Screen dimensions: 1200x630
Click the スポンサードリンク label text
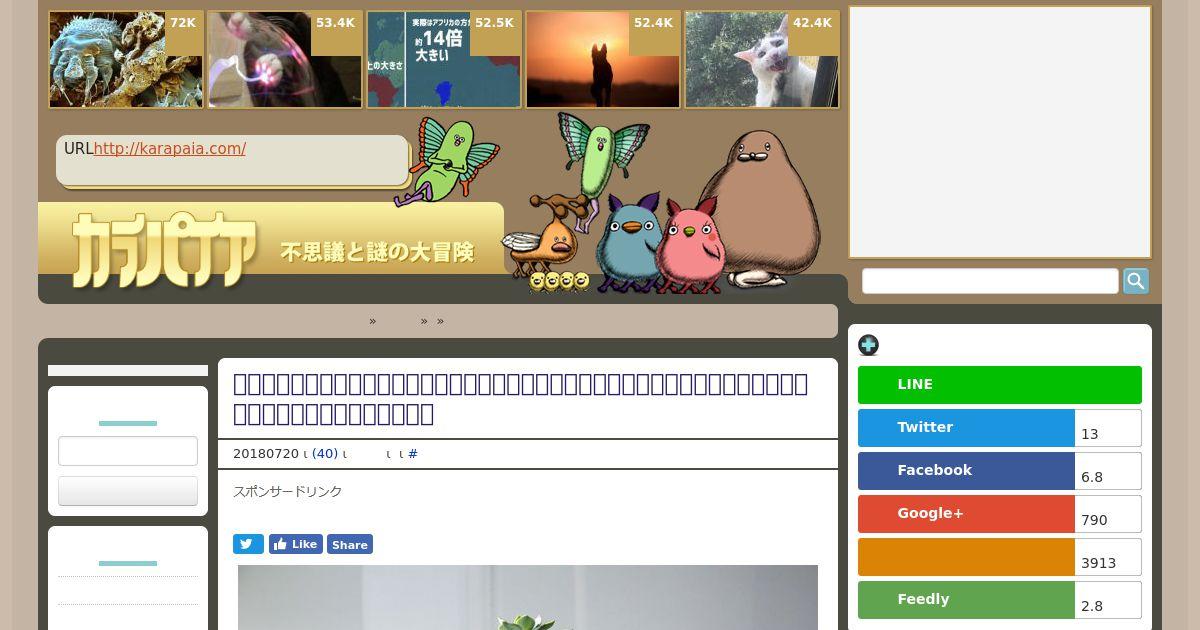288,492
